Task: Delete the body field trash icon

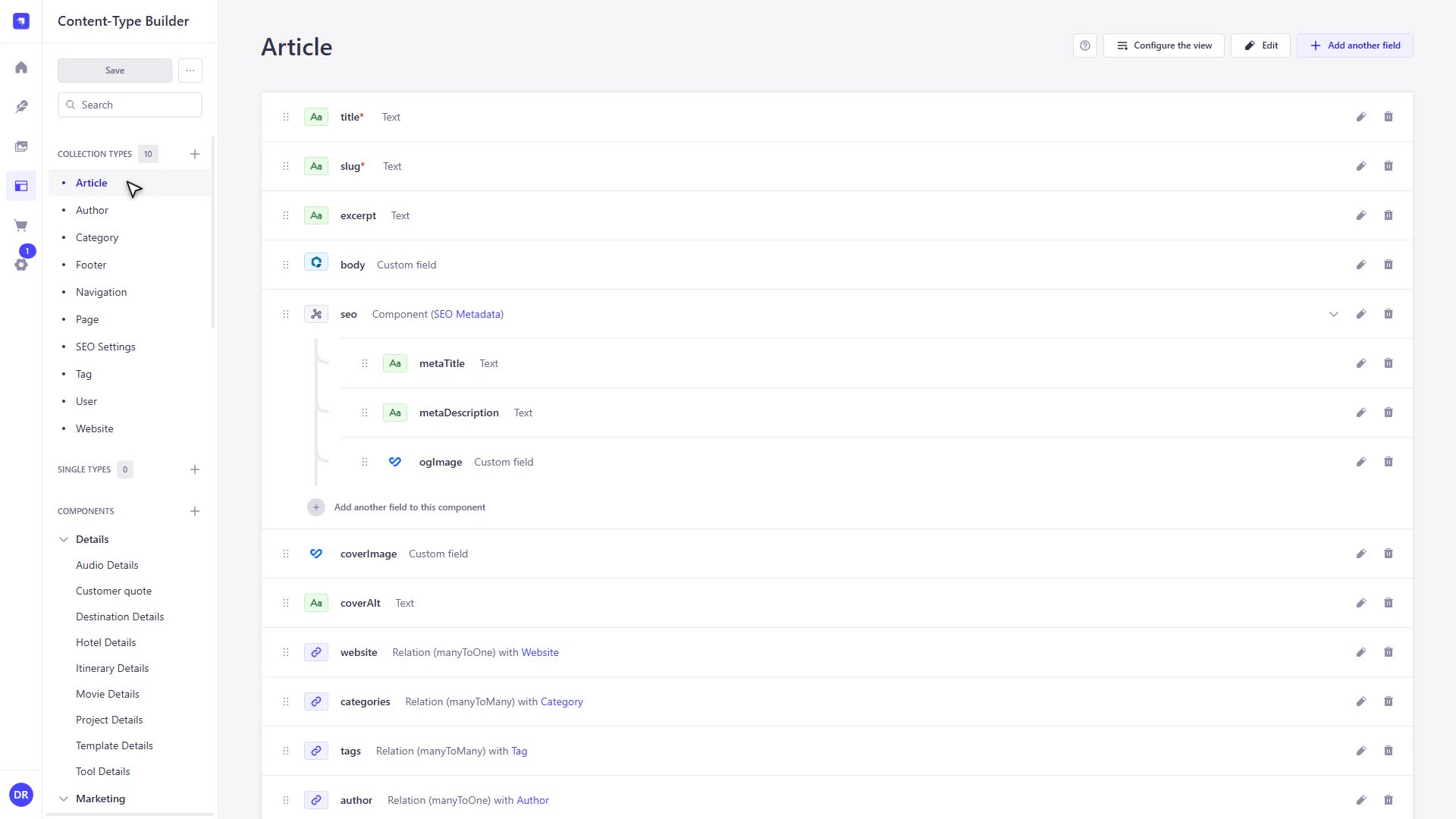Action: pyautogui.click(x=1389, y=265)
